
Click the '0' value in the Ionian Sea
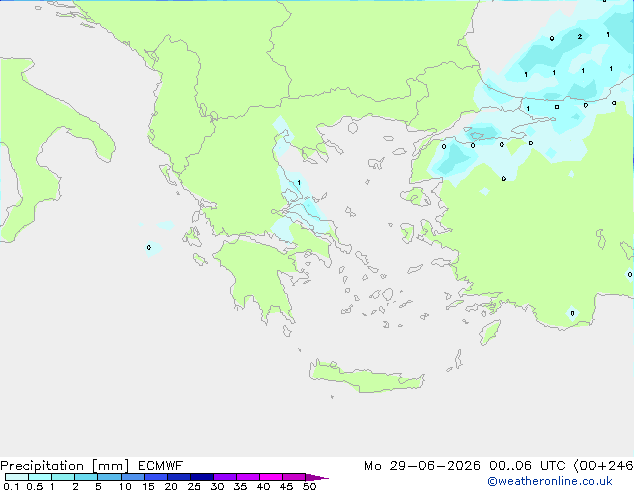pyautogui.click(x=149, y=247)
